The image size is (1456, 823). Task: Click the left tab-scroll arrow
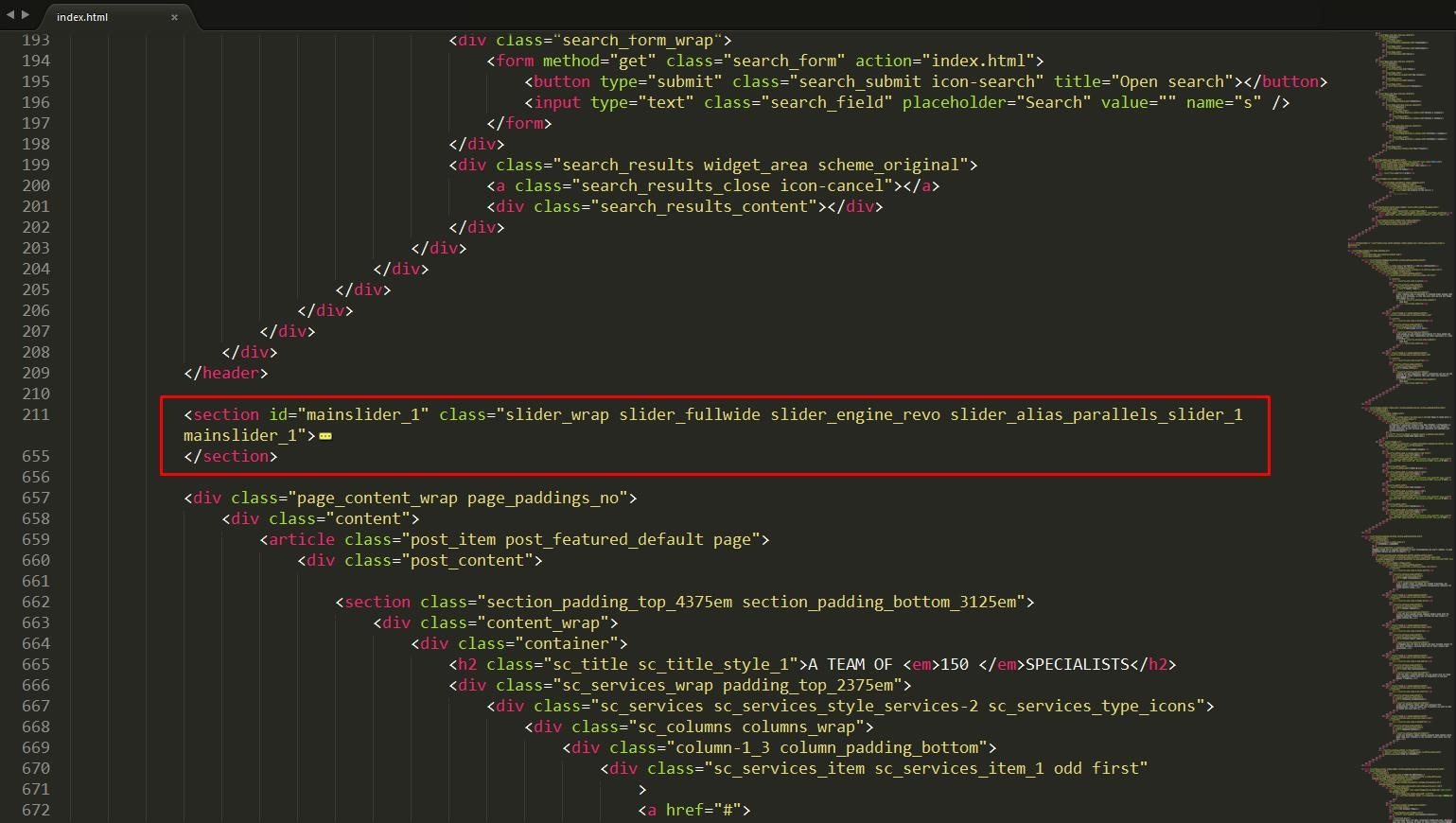coord(10,14)
